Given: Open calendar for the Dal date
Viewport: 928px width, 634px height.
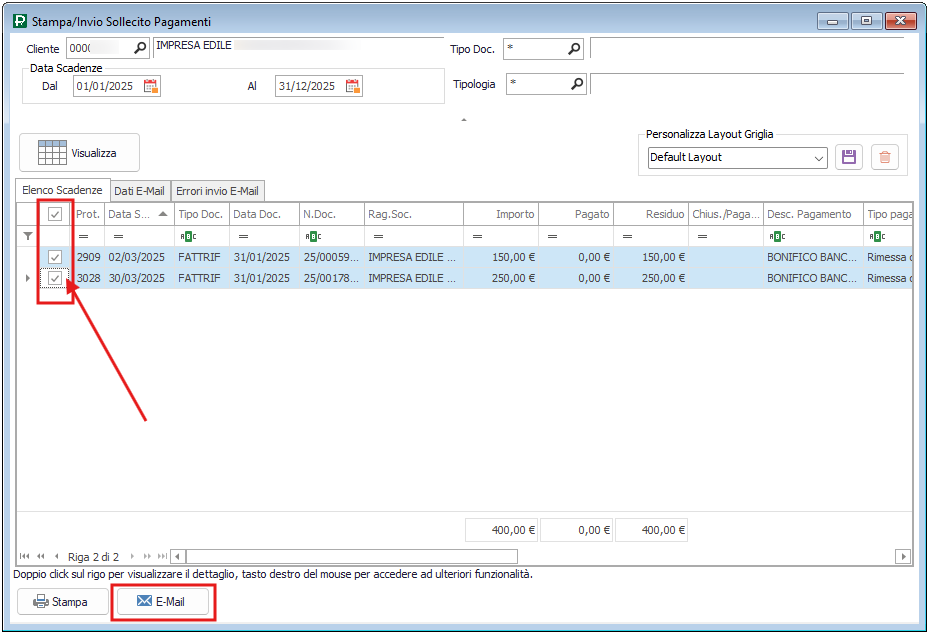Looking at the screenshot, I should 151,87.
